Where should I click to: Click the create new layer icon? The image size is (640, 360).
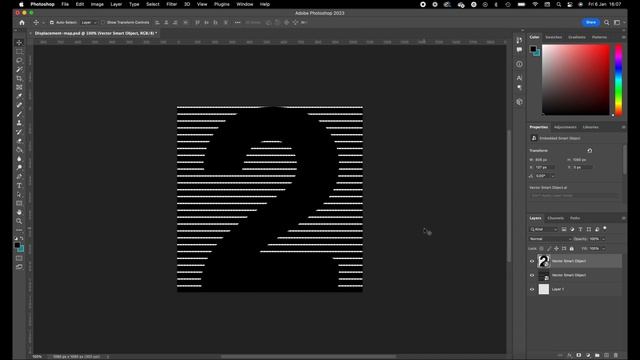pos(607,356)
